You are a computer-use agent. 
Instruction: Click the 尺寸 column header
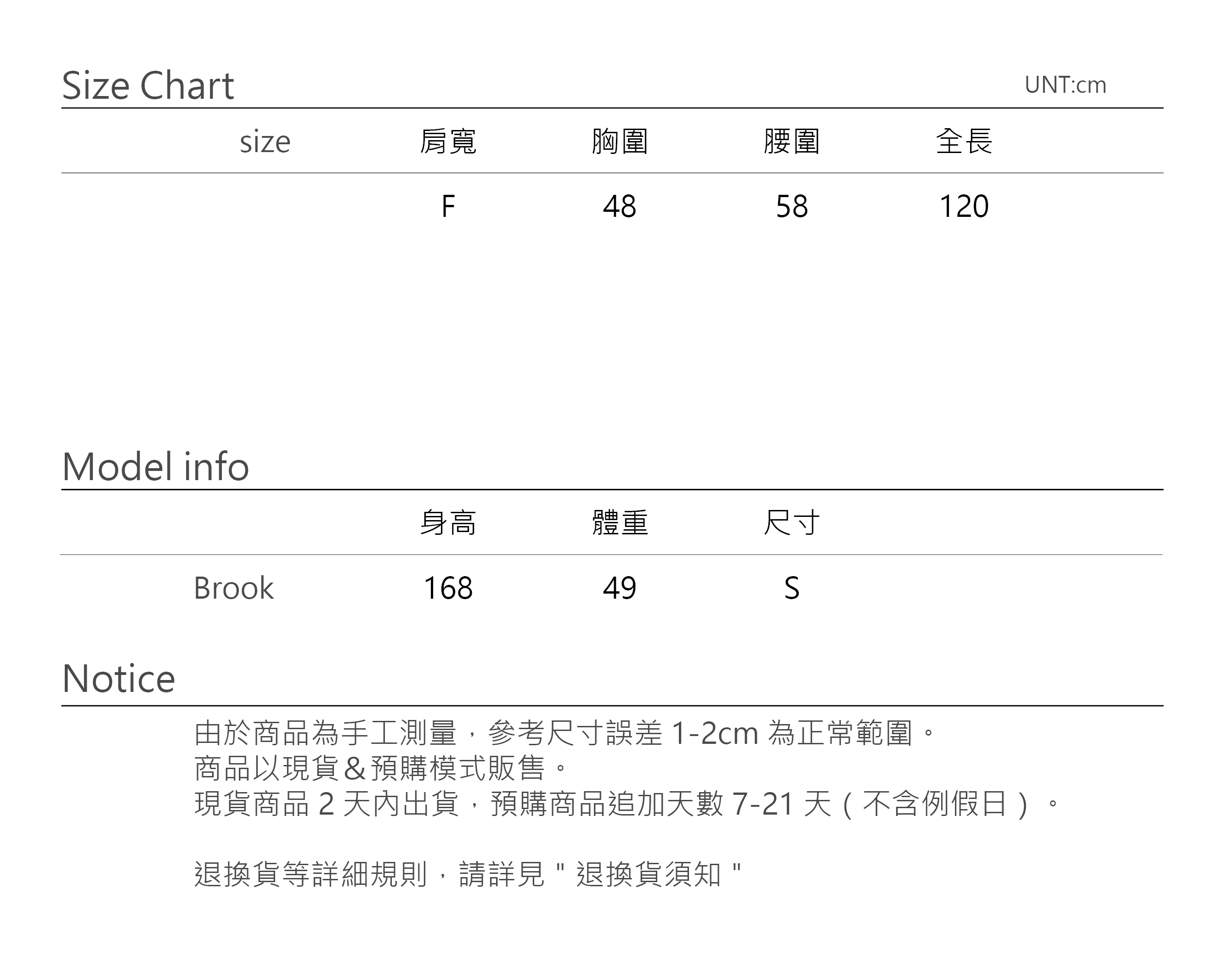(791, 523)
